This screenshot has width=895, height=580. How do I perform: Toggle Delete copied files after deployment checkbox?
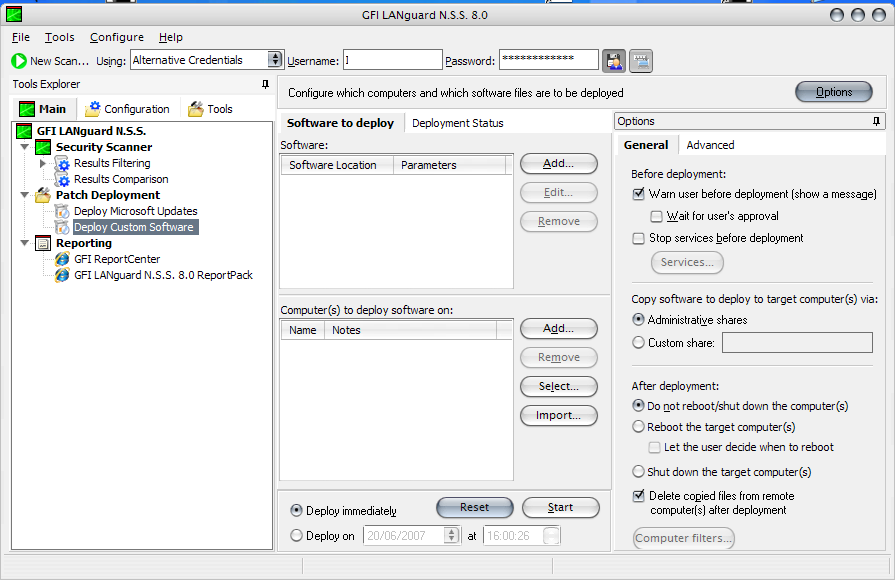click(639, 496)
